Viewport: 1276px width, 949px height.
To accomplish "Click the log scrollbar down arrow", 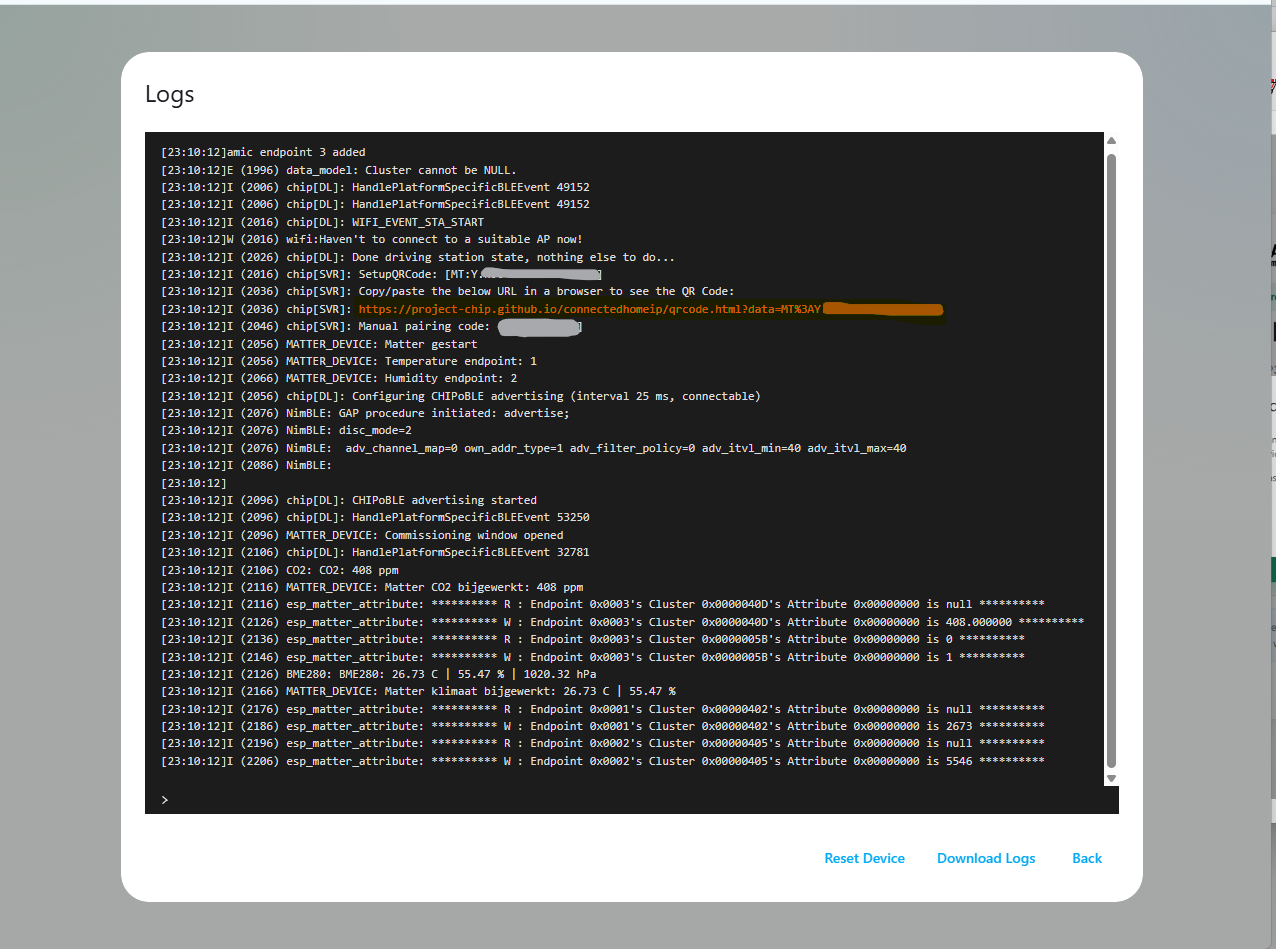I will (1111, 778).
